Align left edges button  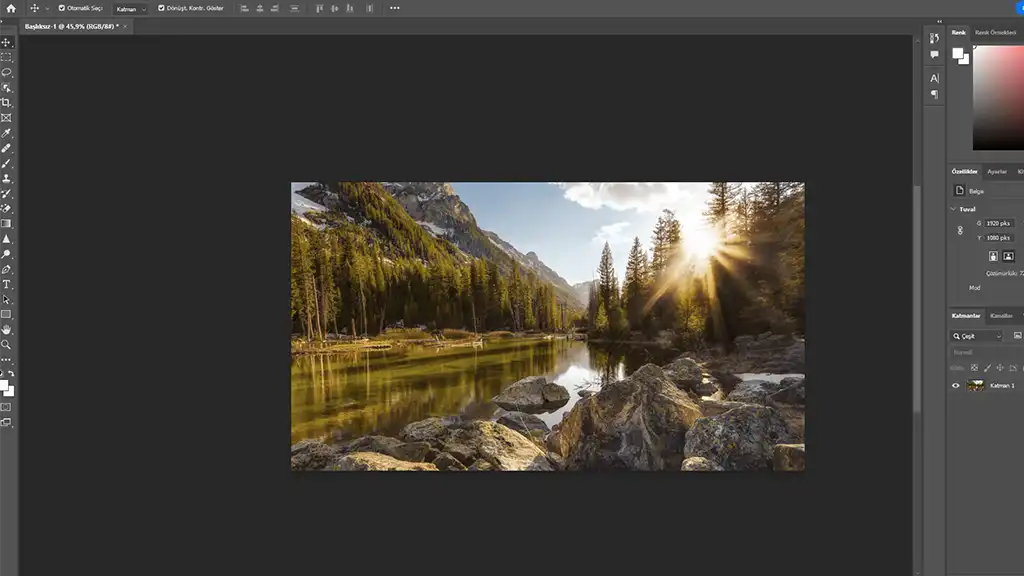[x=244, y=8]
